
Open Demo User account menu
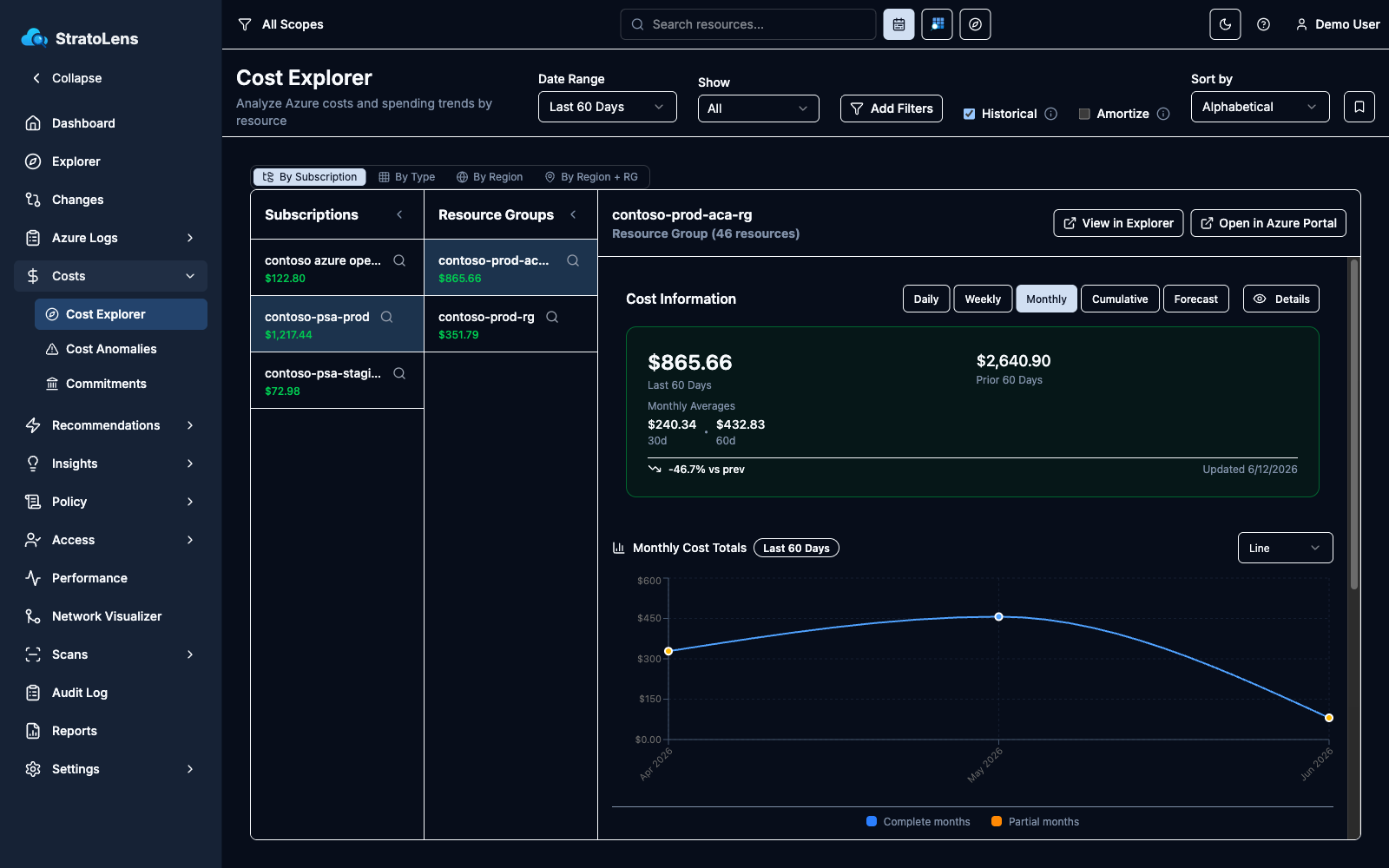tap(1338, 24)
